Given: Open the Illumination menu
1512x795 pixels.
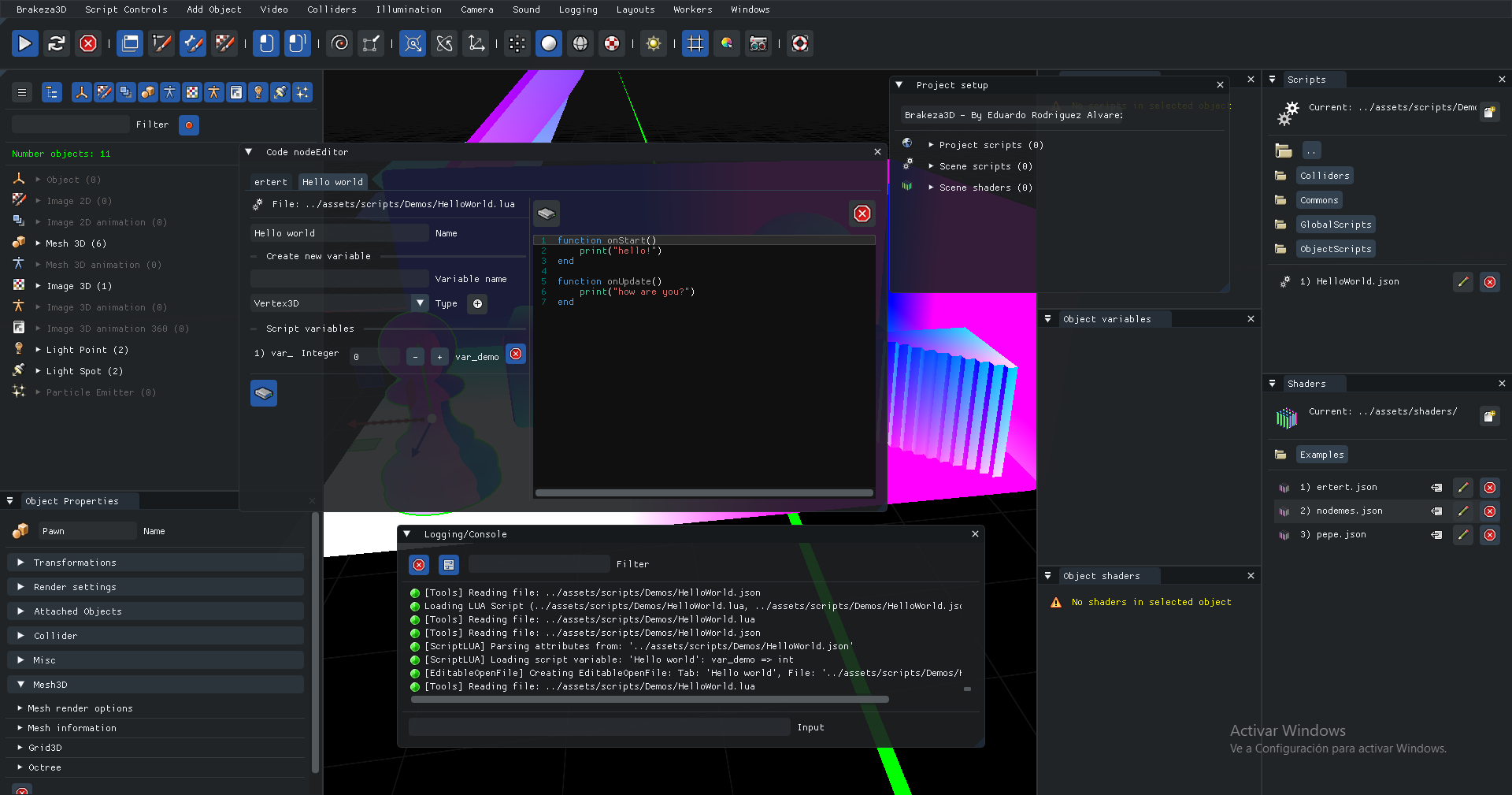Looking at the screenshot, I should pos(408,9).
